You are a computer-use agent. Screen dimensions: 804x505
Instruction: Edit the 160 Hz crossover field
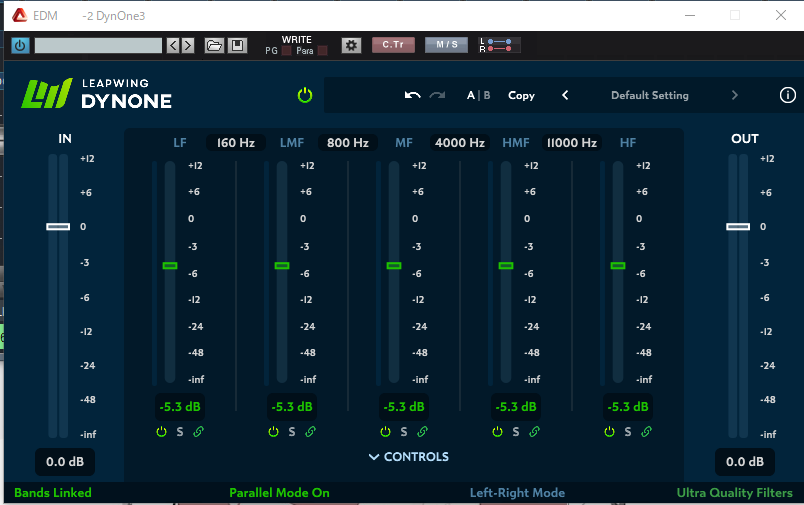[236, 143]
